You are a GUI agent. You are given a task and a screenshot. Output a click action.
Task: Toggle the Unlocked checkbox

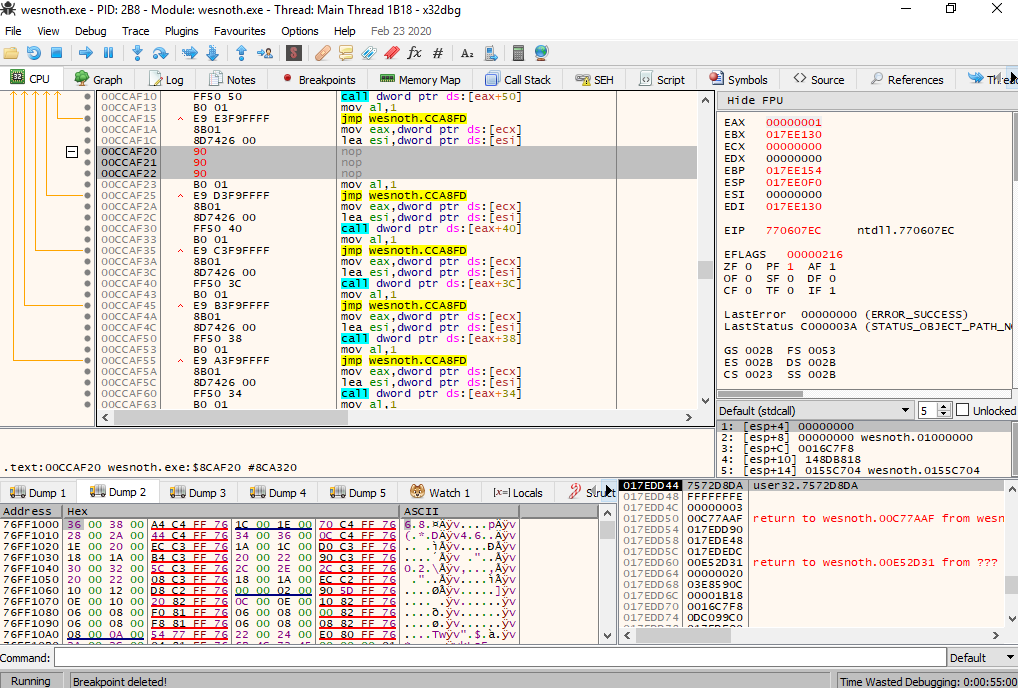click(x=963, y=410)
